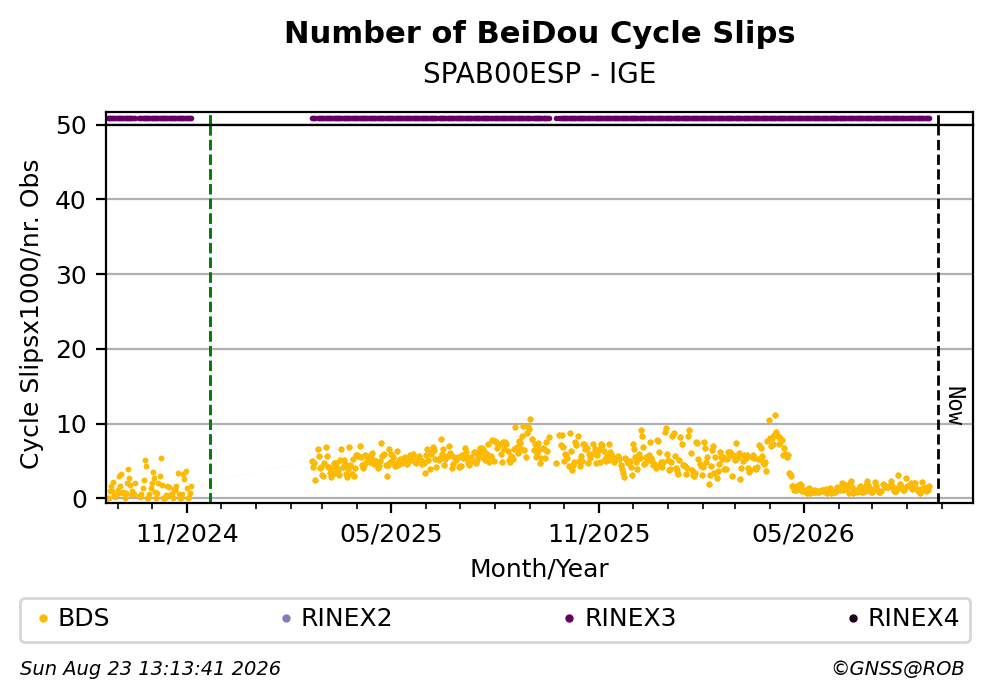The image size is (993, 699).
Task: Click the y-axis 50 tick label
Action: [x=72, y=125]
